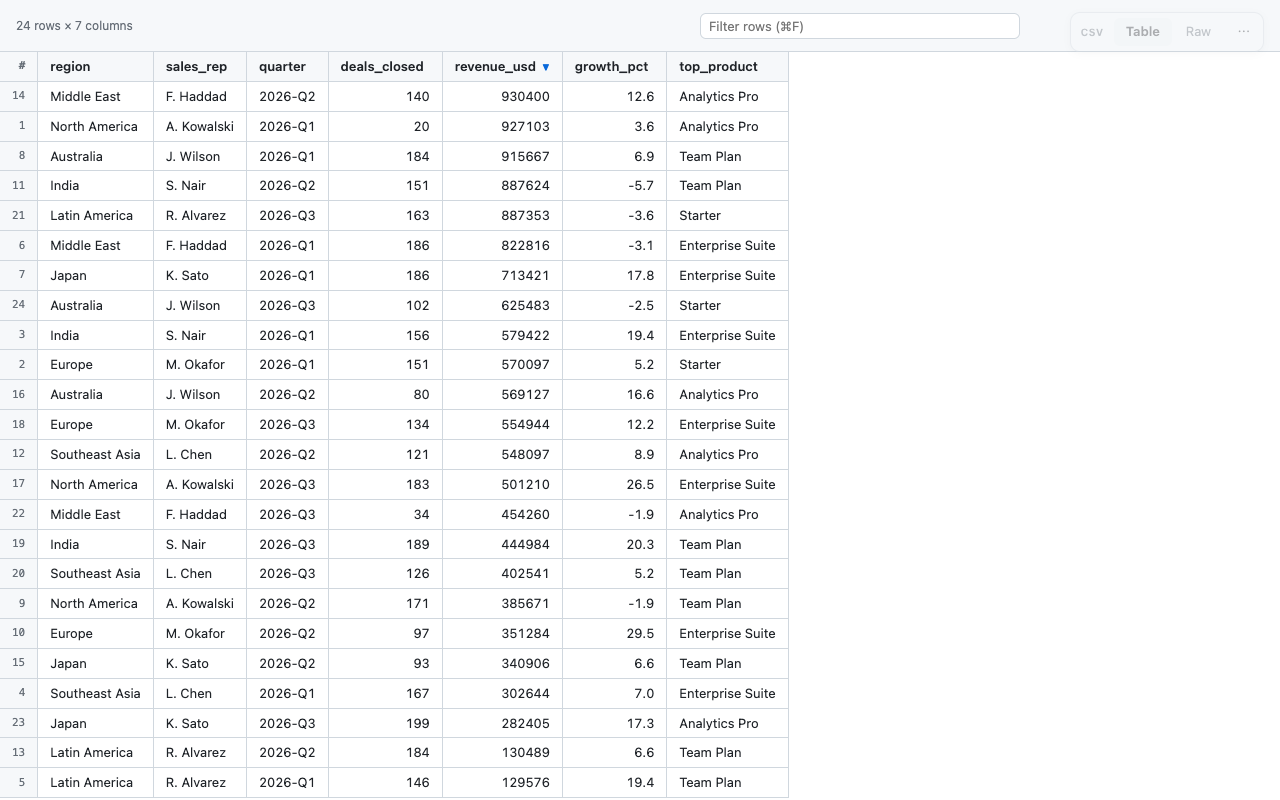Select the revenue cell 930400
This screenshot has width=1280, height=800.
(502, 97)
